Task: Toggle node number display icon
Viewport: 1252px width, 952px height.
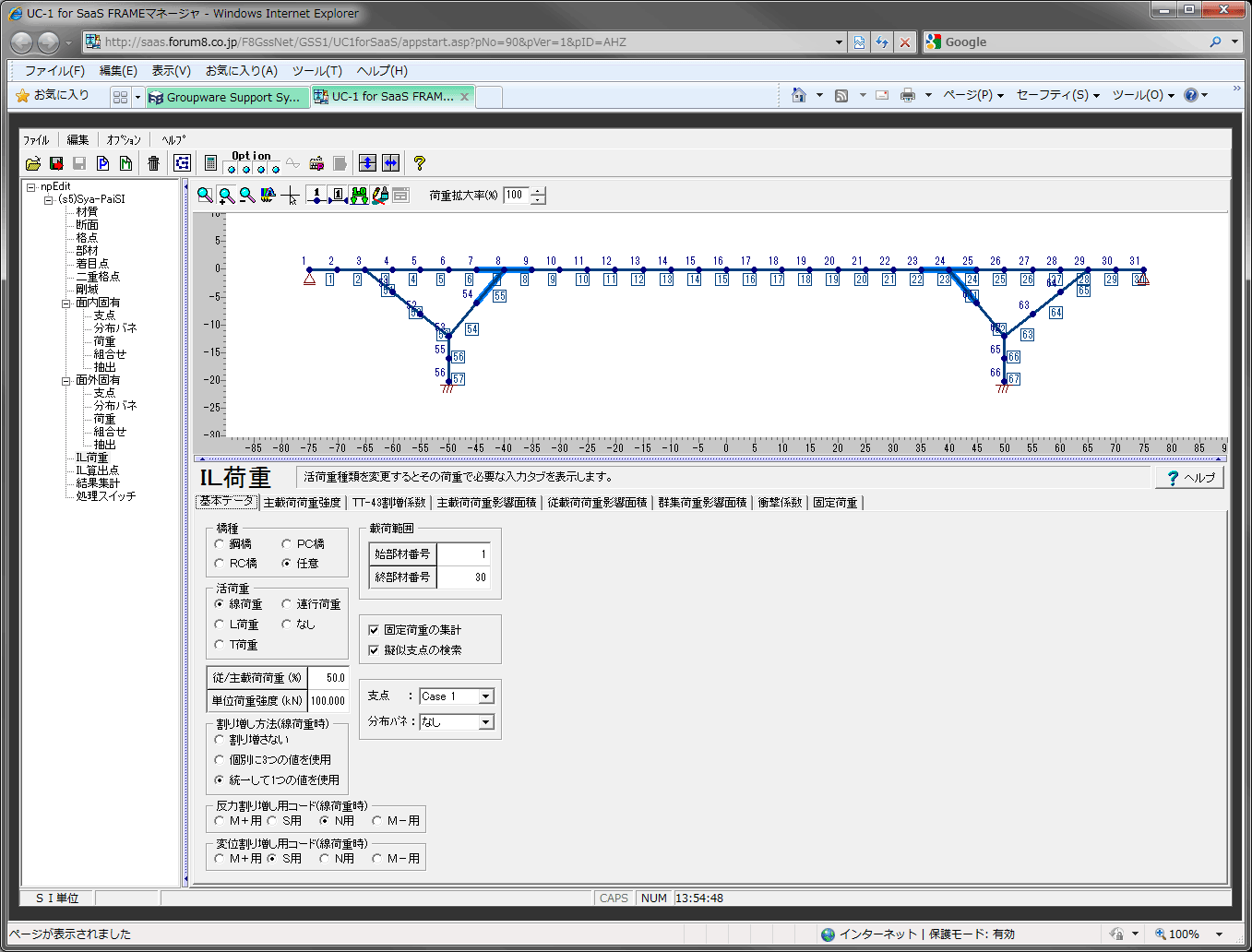Action: [316, 195]
